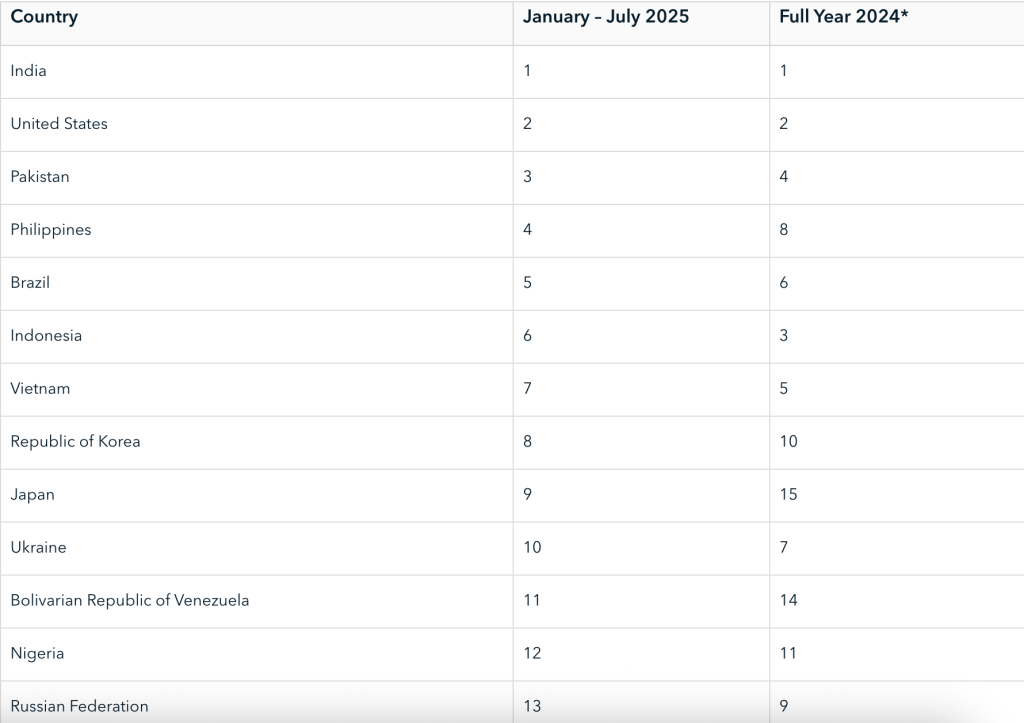Image resolution: width=1024 pixels, height=723 pixels.
Task: Click the January – July 2025 column header
Action: point(605,17)
